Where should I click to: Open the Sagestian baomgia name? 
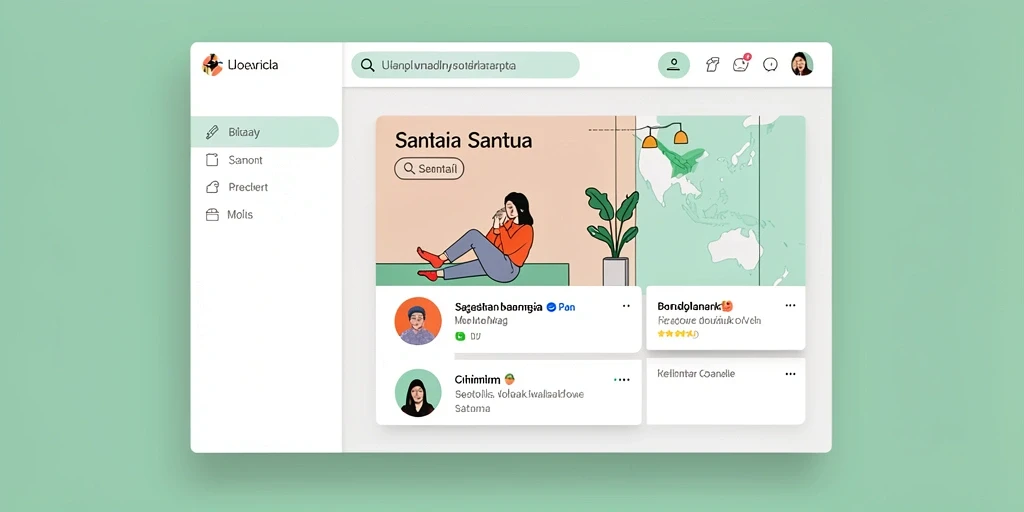click(498, 306)
